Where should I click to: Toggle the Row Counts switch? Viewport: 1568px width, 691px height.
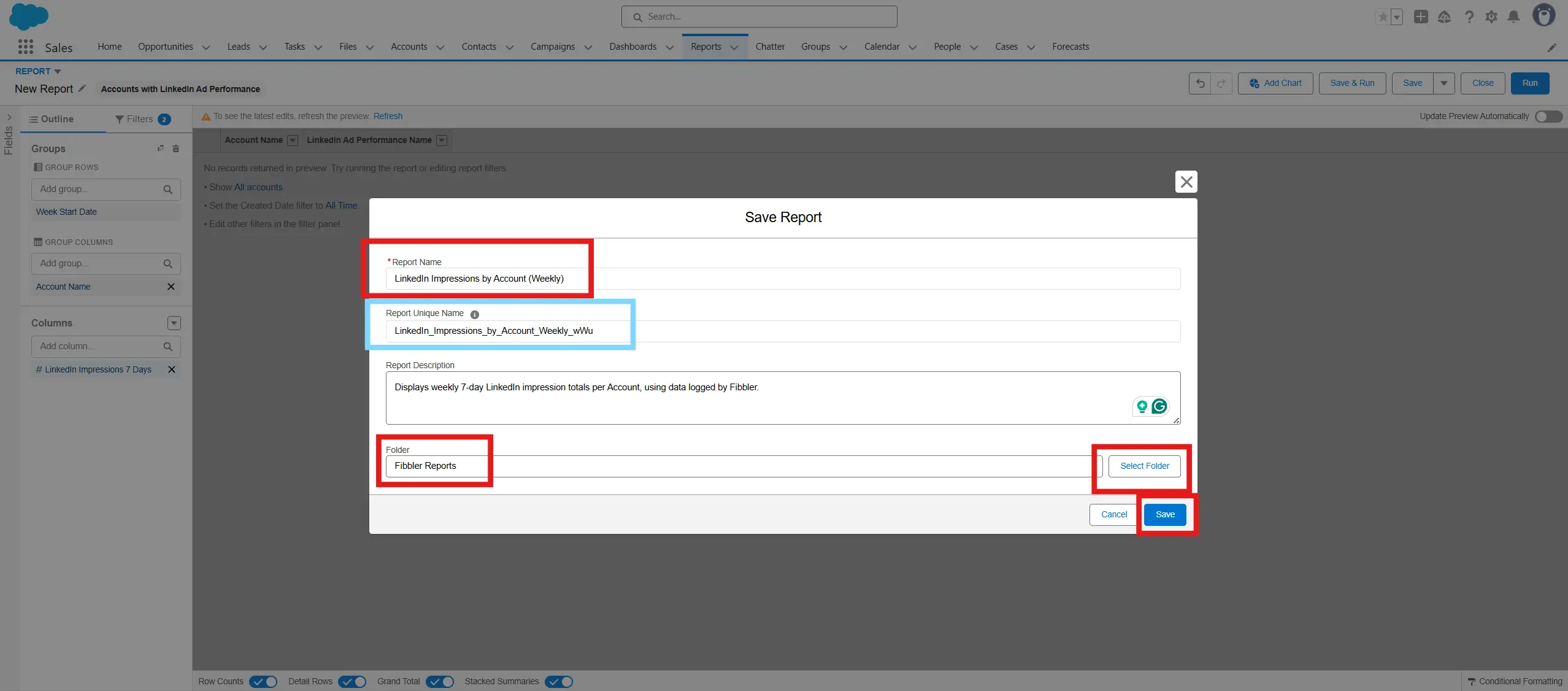coord(263,681)
